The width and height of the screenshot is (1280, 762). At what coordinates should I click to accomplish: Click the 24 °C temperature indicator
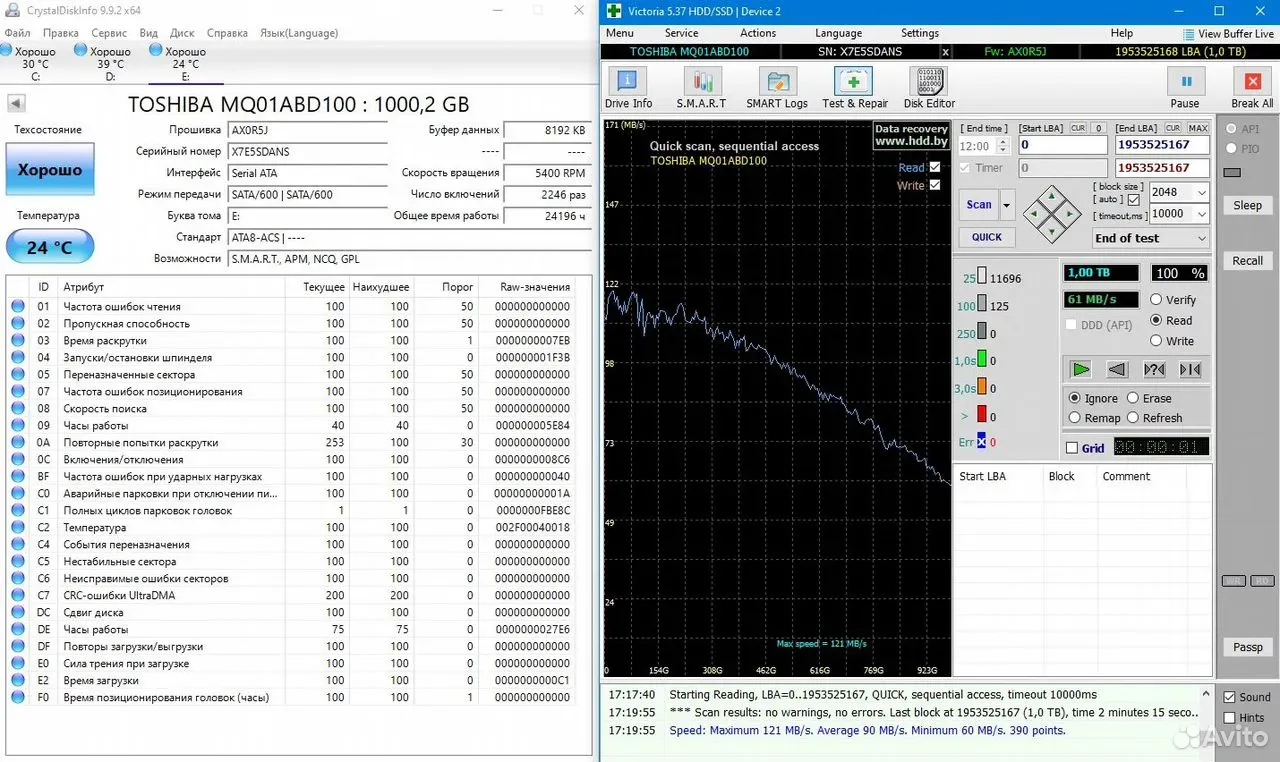coord(50,247)
